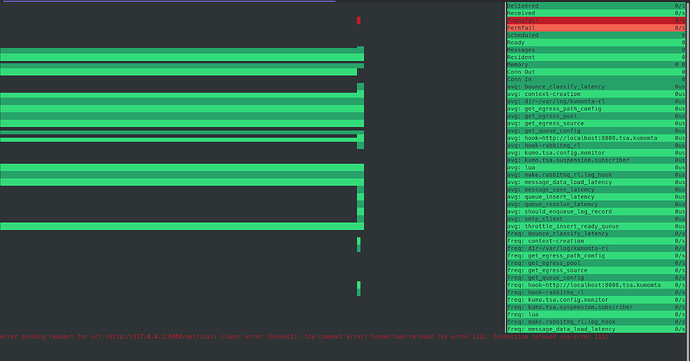The image size is (690, 361).
Task: Select the avg: context-creation row
Action: tap(596, 94)
